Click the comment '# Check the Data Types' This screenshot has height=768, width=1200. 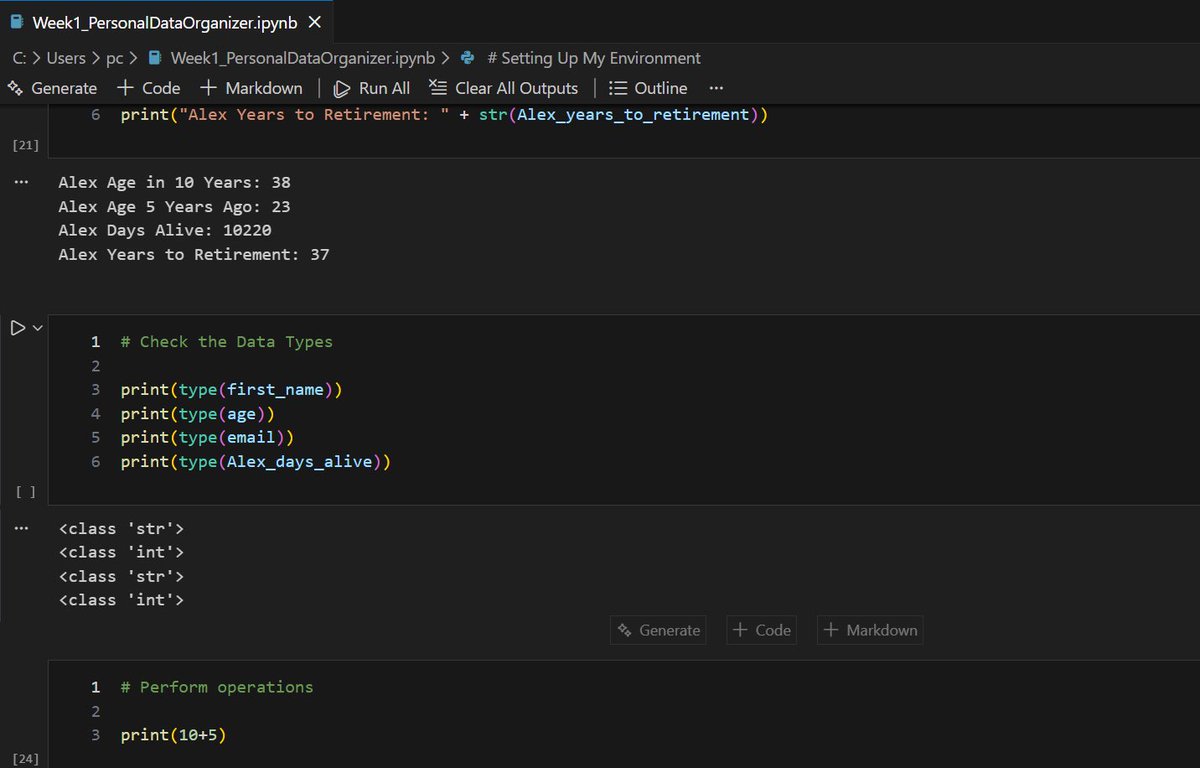(227, 342)
